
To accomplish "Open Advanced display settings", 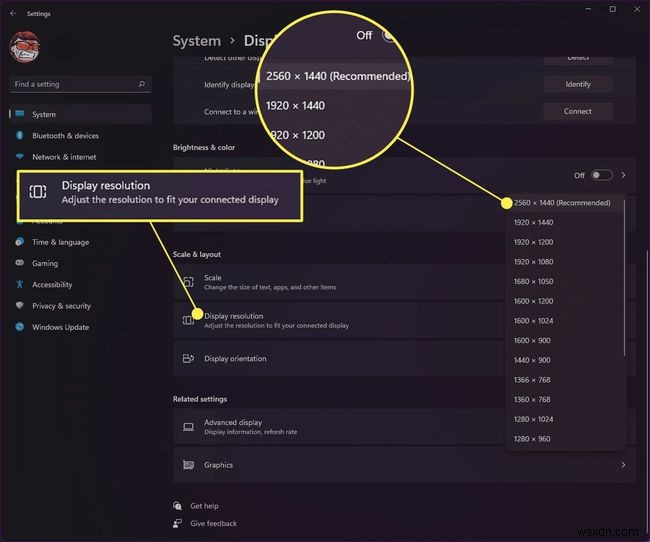I will [x=339, y=427].
